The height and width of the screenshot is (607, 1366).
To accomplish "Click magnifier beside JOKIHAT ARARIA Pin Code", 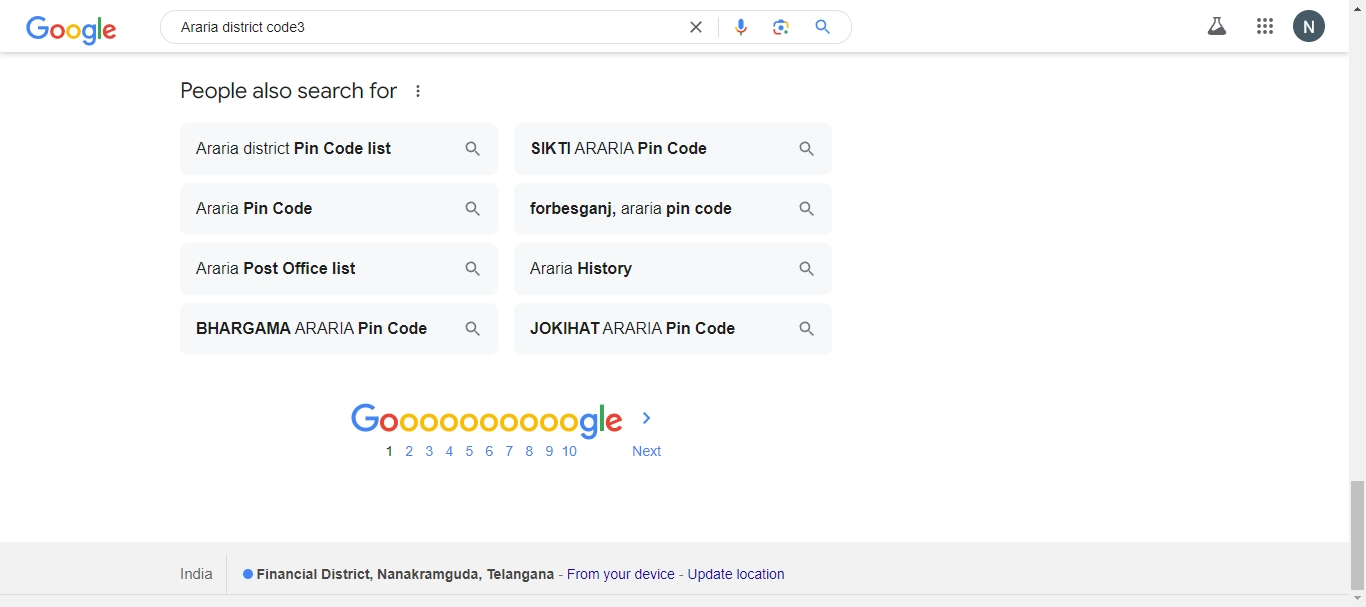I will (x=807, y=329).
